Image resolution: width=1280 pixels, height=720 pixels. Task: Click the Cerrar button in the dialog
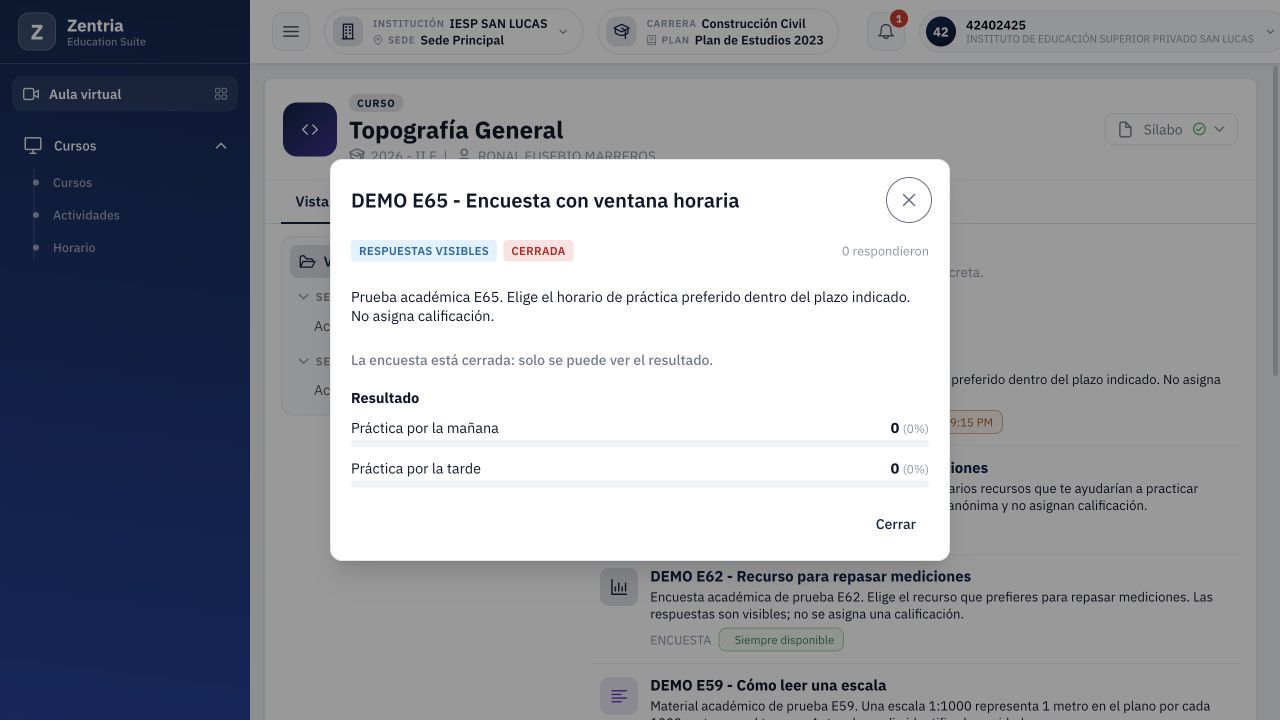tap(895, 524)
